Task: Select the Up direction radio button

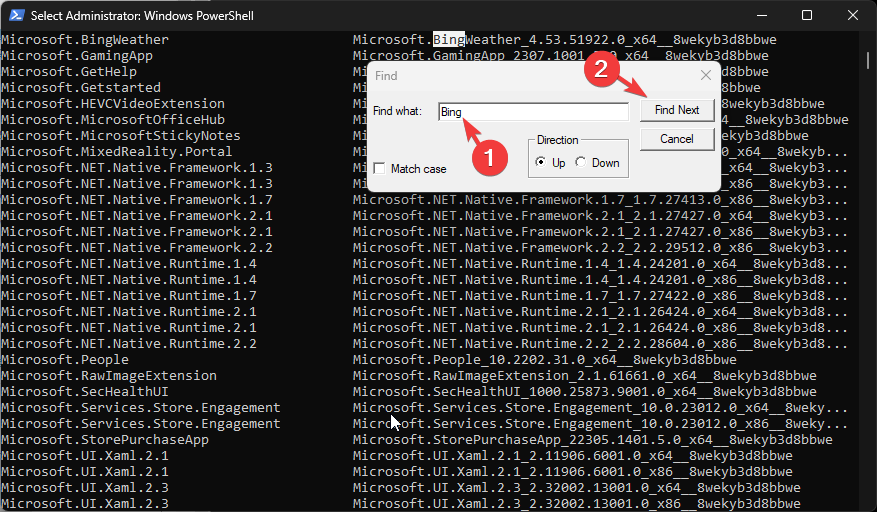Action: (x=540, y=162)
